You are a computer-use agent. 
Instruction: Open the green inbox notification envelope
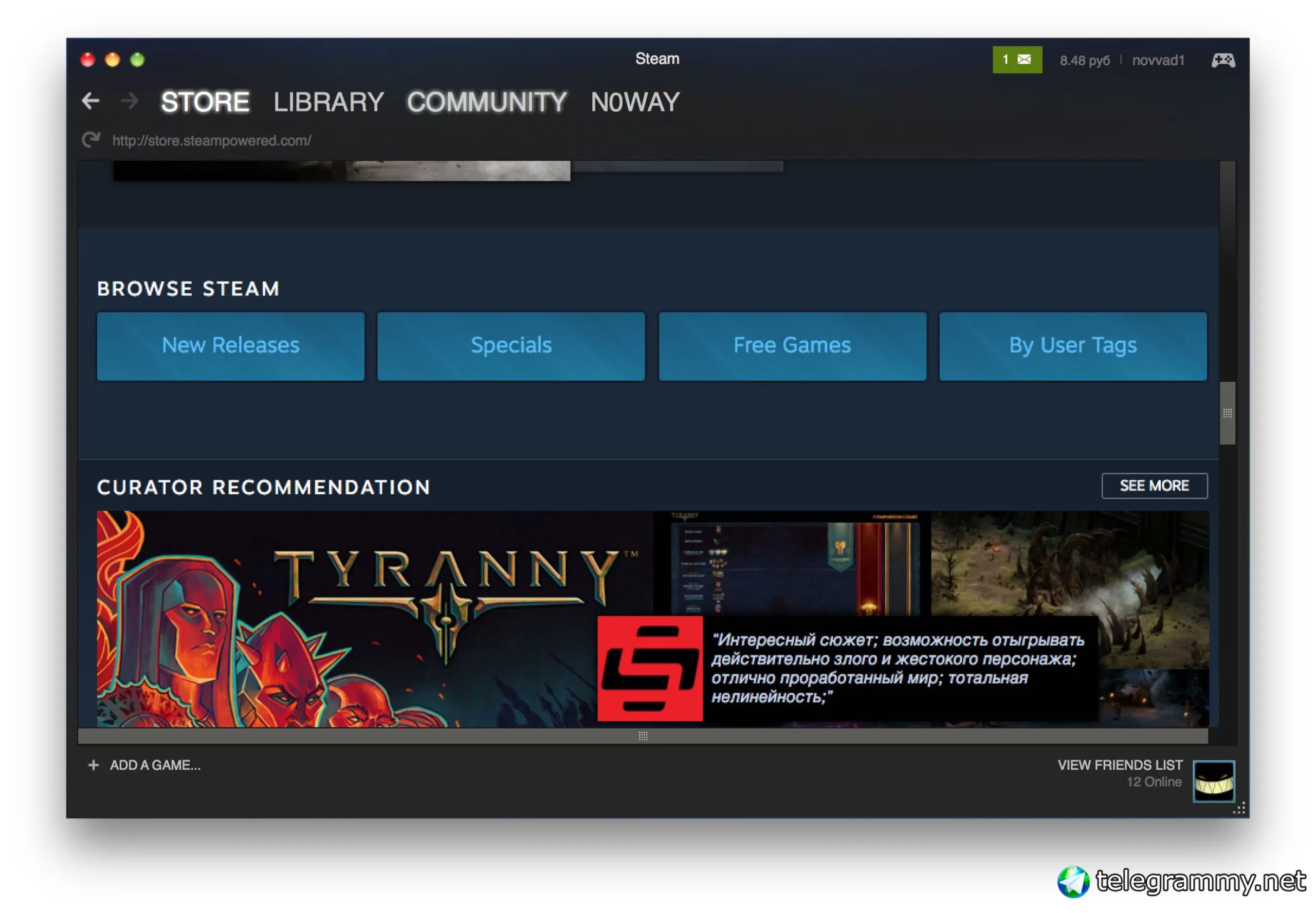pos(1017,60)
